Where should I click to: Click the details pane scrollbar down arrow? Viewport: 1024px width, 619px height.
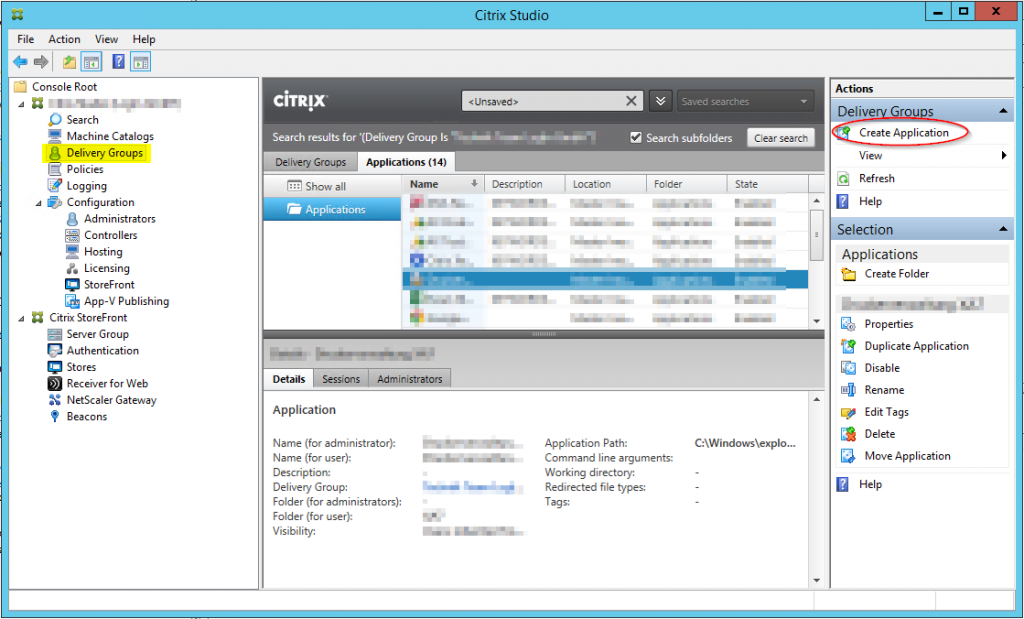[x=816, y=580]
